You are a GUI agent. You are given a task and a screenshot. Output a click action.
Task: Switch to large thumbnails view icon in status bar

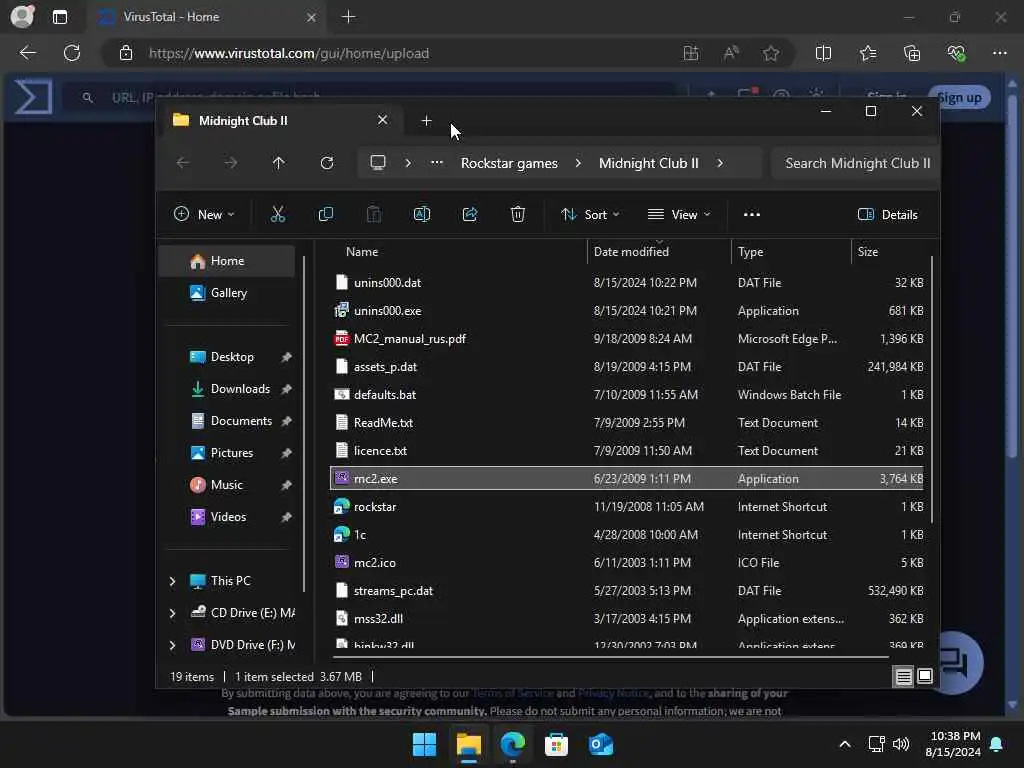(925, 677)
